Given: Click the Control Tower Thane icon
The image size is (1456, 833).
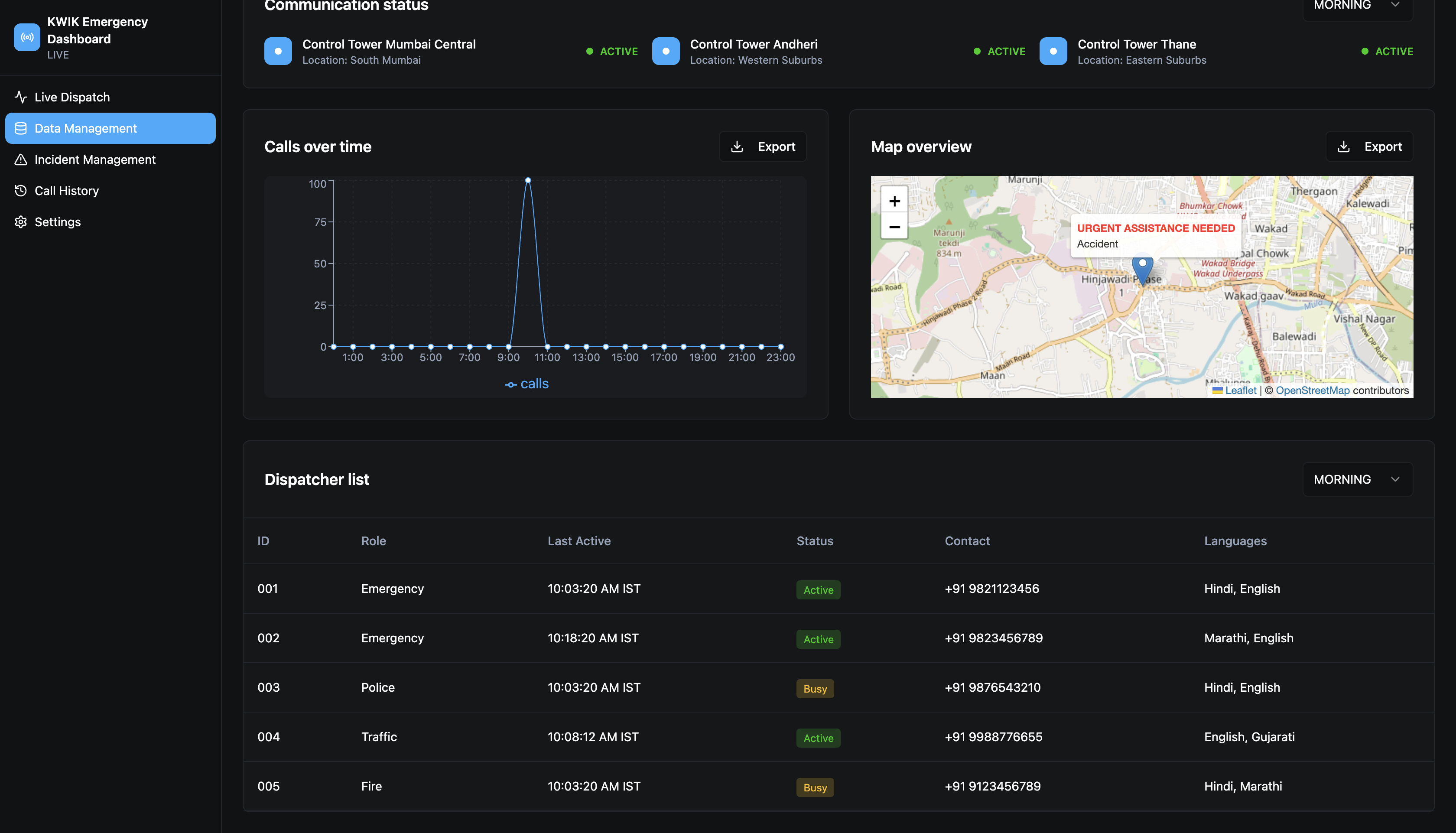Looking at the screenshot, I should 1053,51.
